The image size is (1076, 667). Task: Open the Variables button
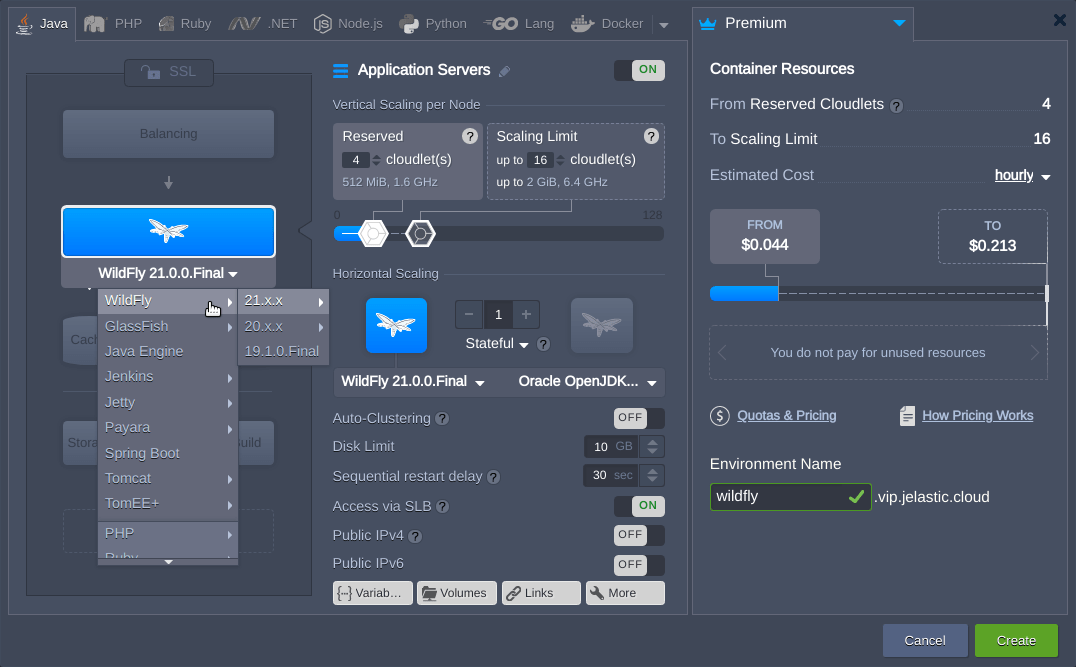pos(373,593)
